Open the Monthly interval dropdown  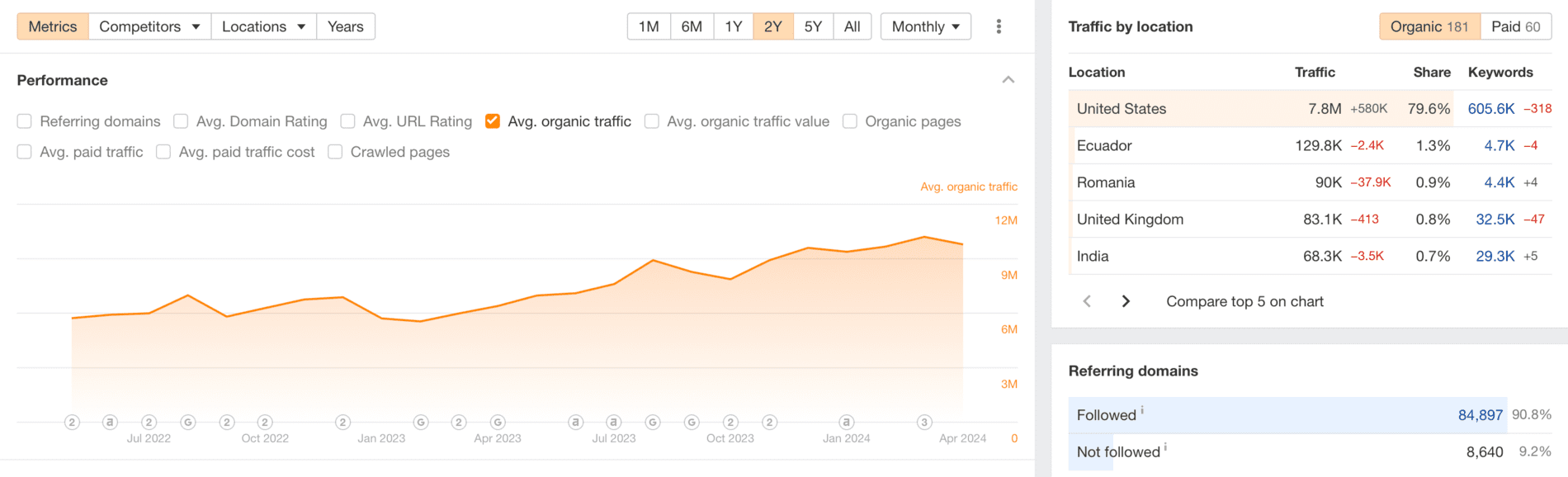[925, 26]
